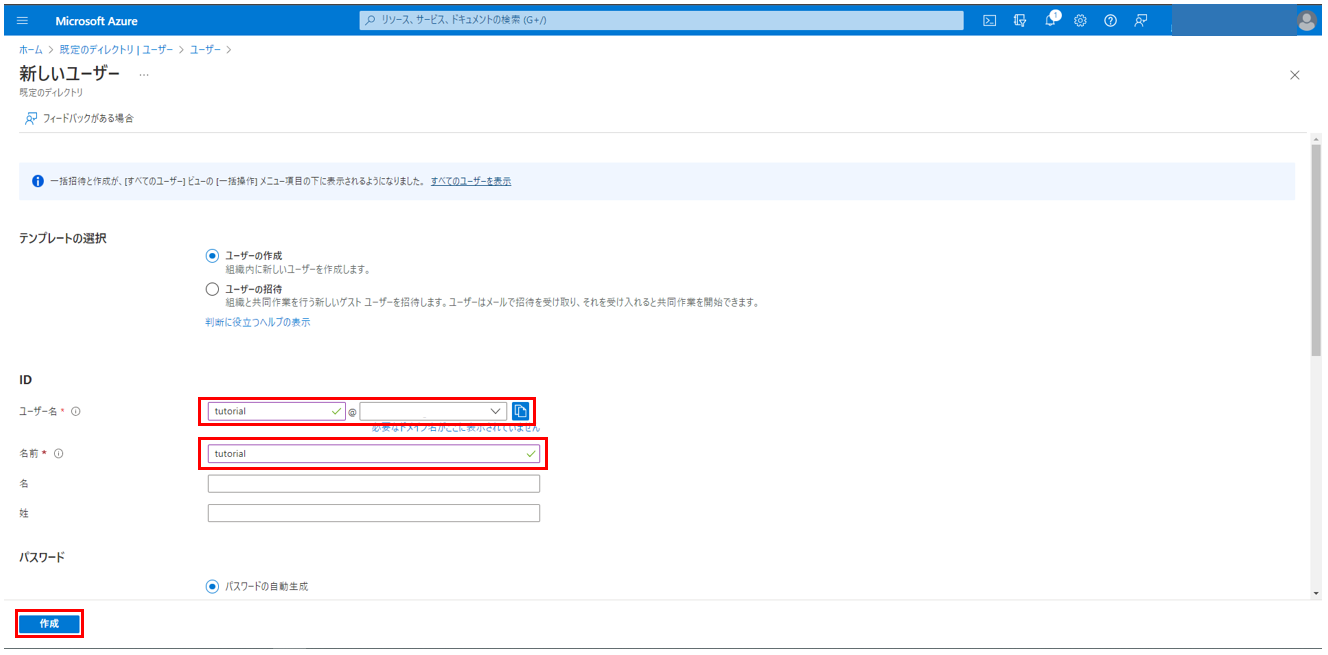
Task: Select the ユーザーの招待 radio button
Action: click(212, 289)
